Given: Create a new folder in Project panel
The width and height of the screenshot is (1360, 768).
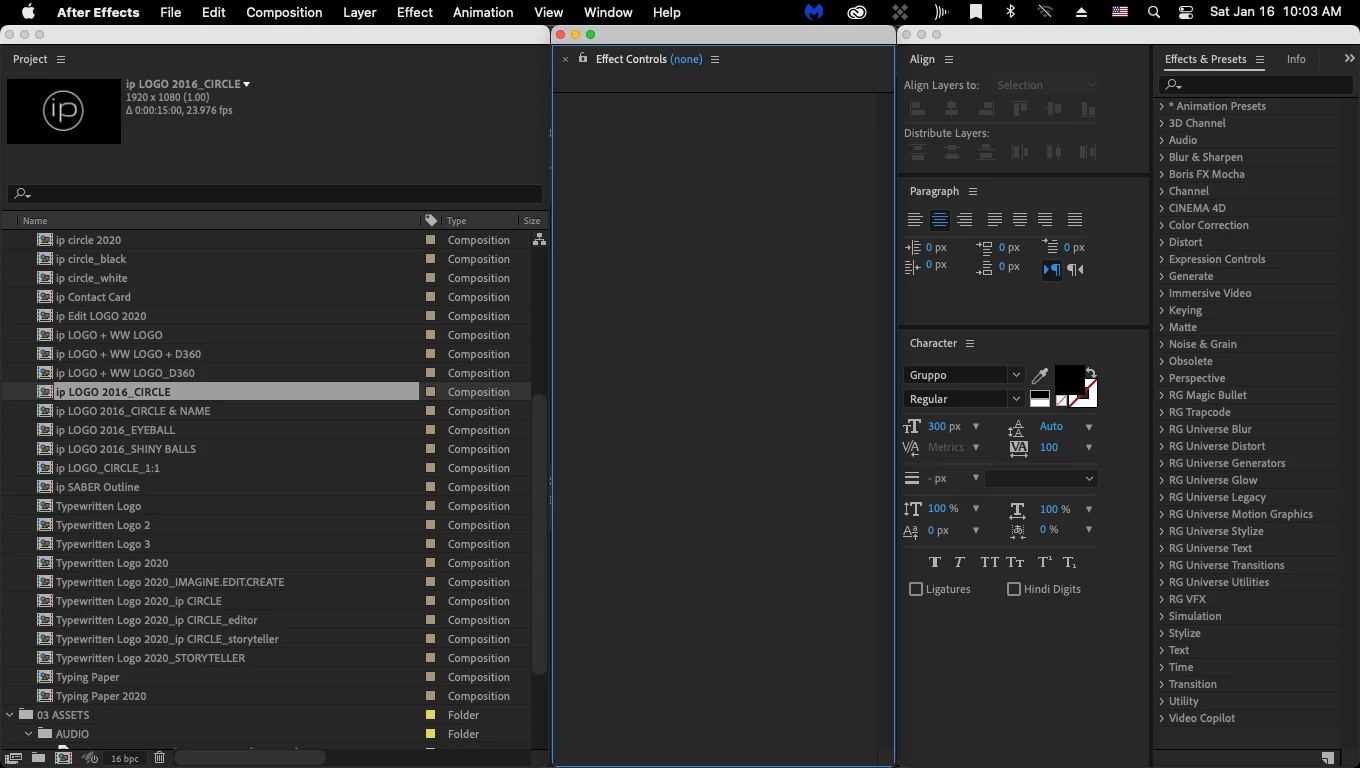Looking at the screenshot, I should tap(38, 758).
